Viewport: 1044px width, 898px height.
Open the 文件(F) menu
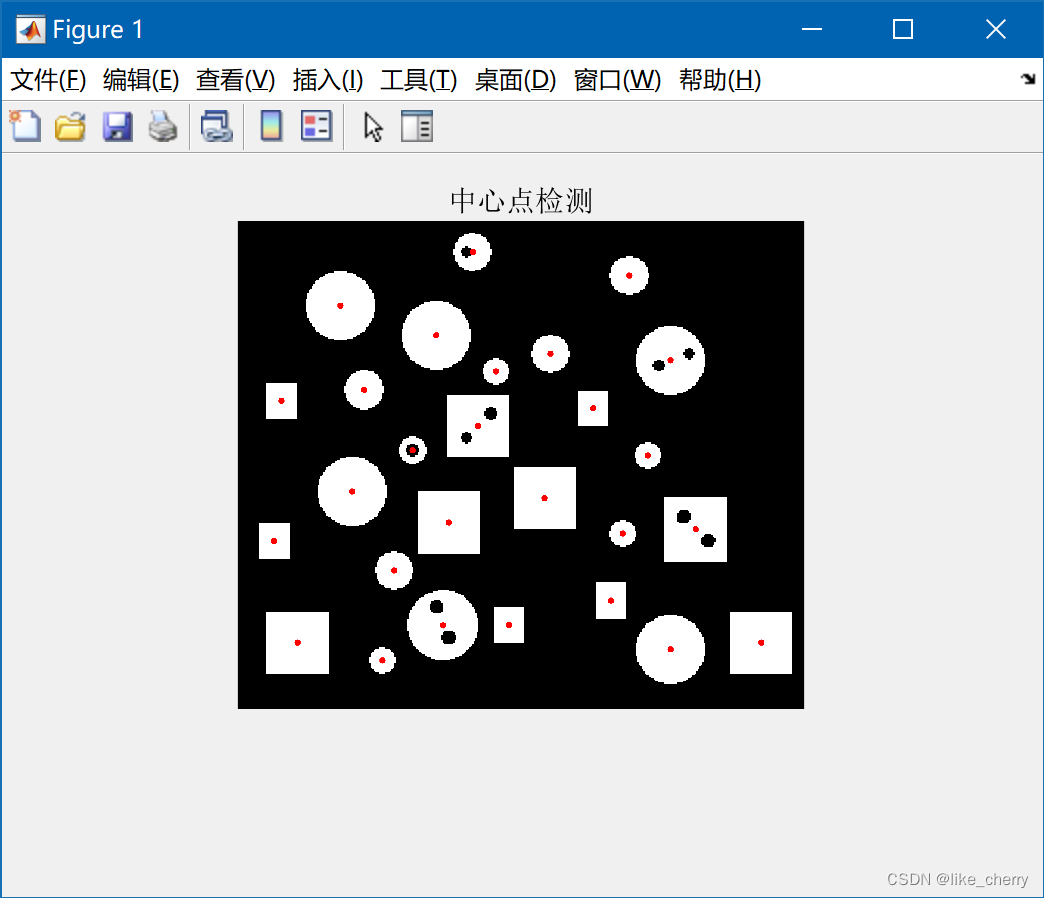[x=48, y=80]
